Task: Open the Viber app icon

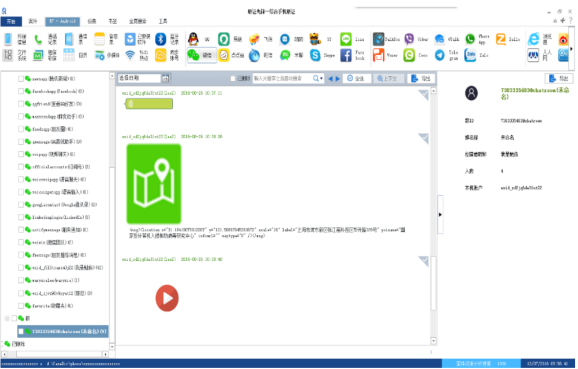Action: click(x=409, y=39)
